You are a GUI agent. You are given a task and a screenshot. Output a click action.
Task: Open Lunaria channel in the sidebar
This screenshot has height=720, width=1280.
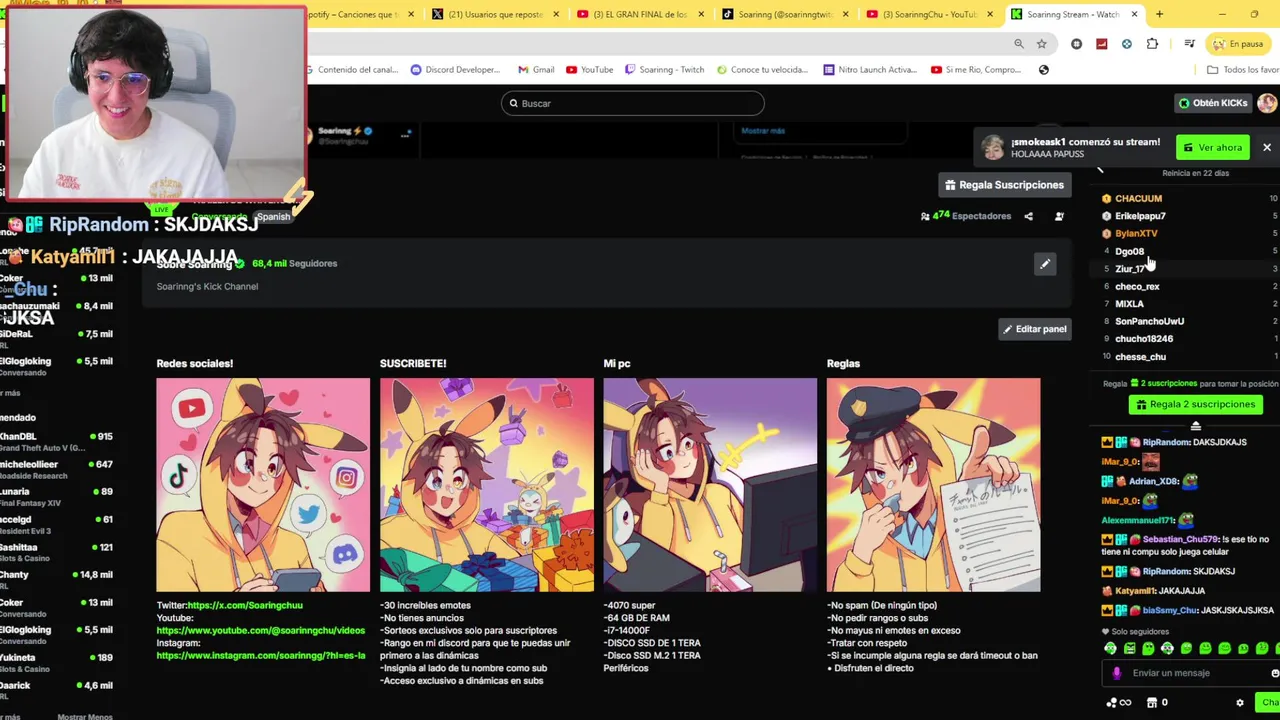coord(56,497)
